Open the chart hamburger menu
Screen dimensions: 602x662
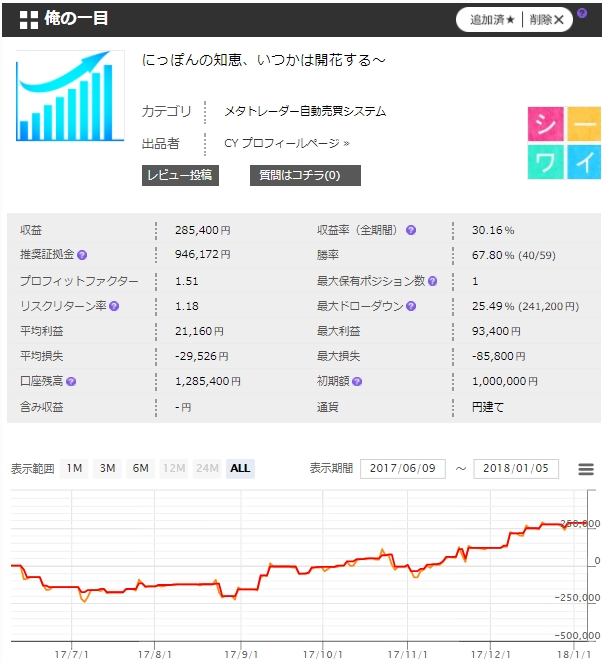pyautogui.click(x=583, y=468)
